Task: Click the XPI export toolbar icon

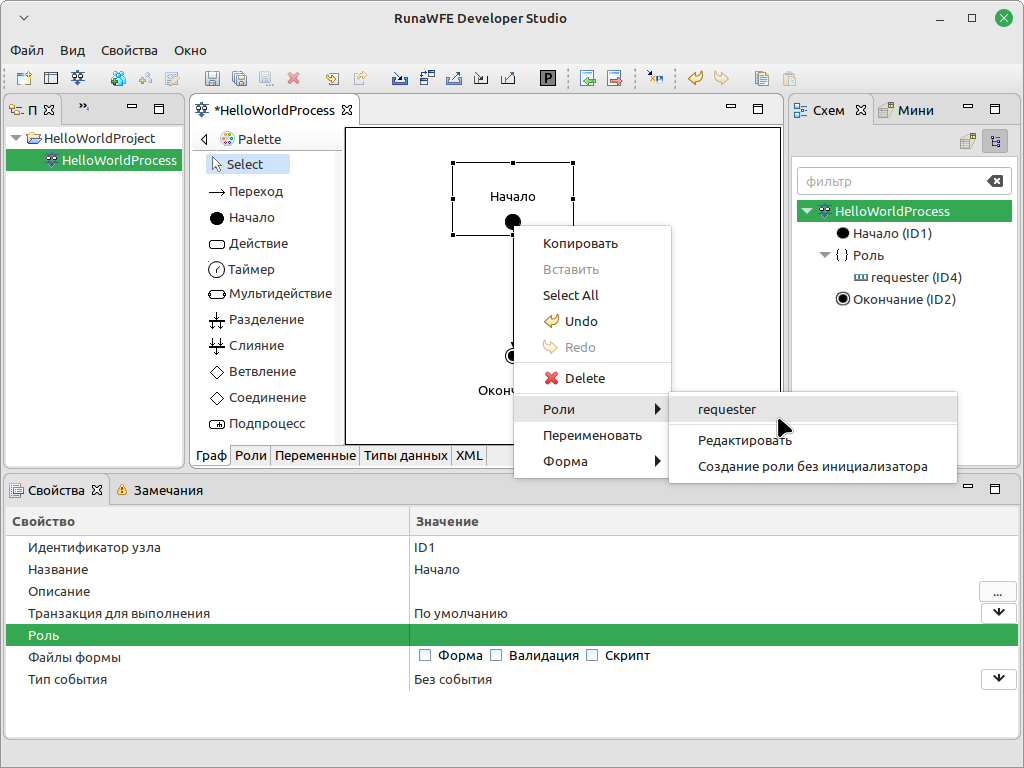Action: 655,78
